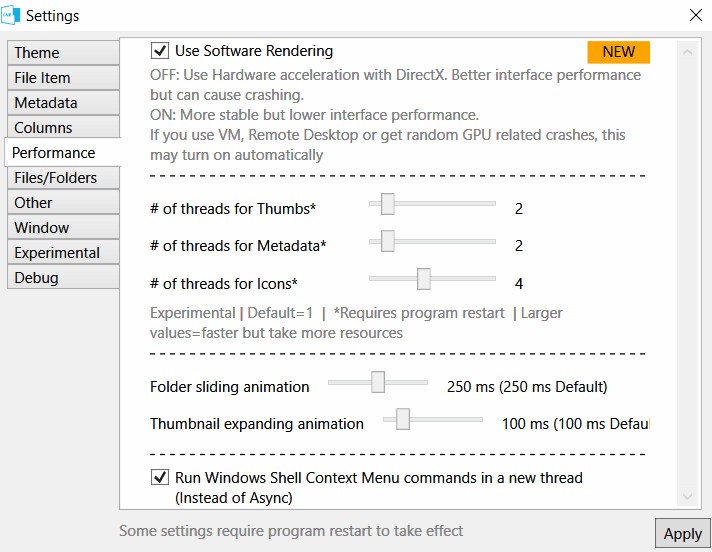Click the threads for Thumbs slider handle
712x552 pixels.
click(387, 204)
